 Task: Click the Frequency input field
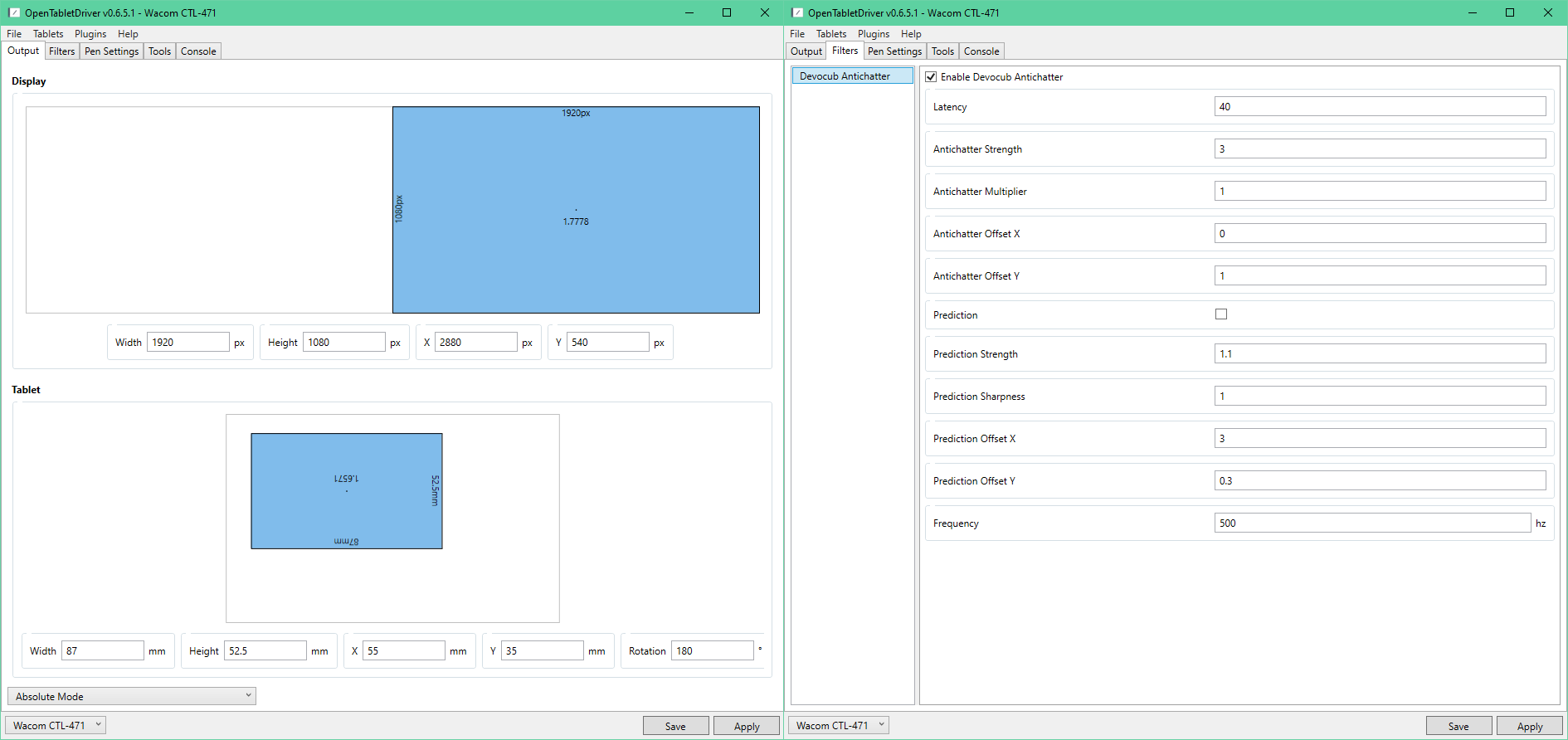(1371, 523)
